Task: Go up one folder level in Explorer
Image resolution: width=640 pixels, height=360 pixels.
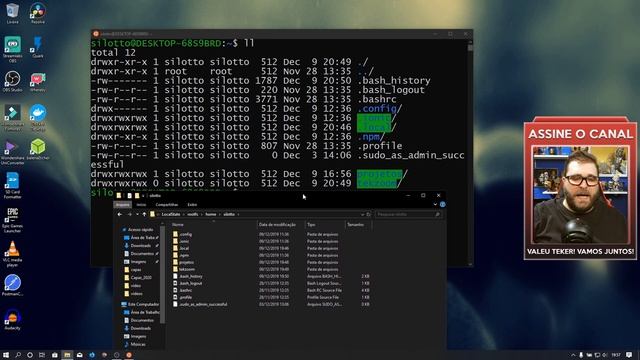Action: click(144, 214)
